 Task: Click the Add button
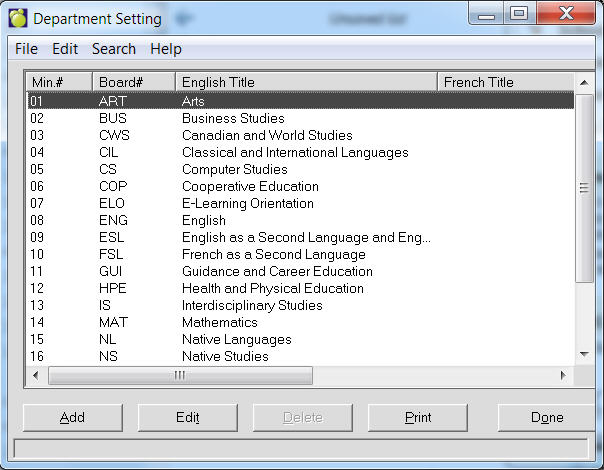pyautogui.click(x=72, y=418)
